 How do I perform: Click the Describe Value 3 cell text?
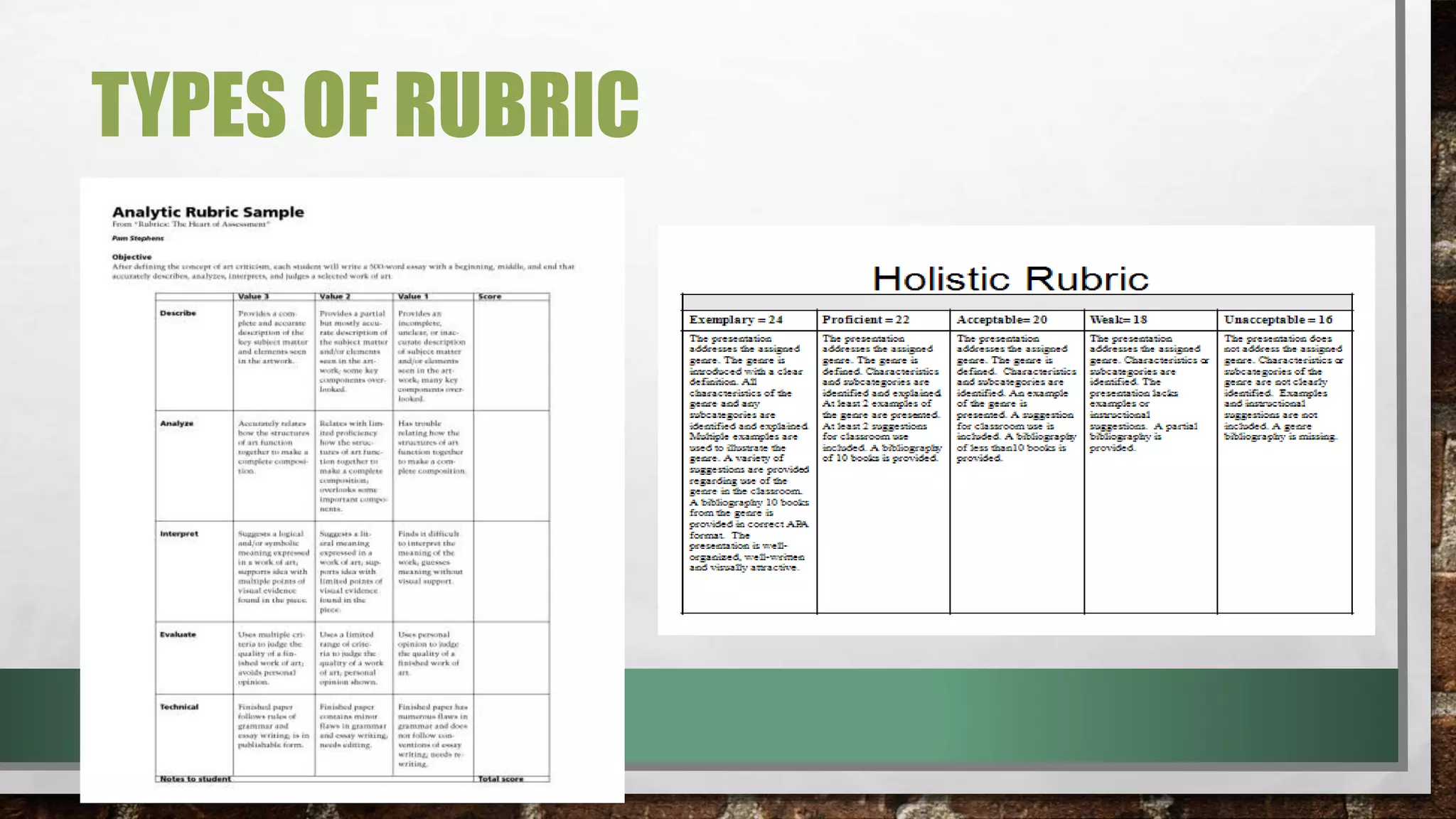click(273, 337)
